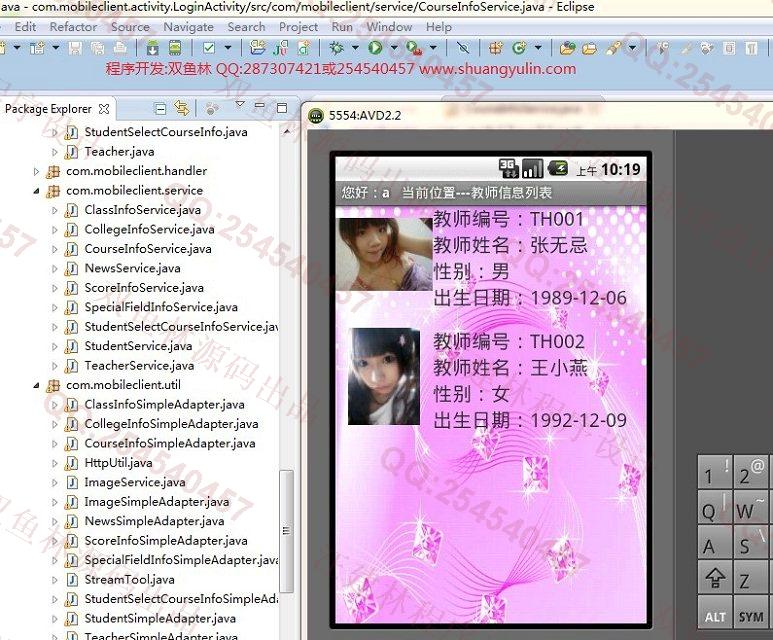
Task: Open the Android SDK Manager icon
Action: click(152, 48)
